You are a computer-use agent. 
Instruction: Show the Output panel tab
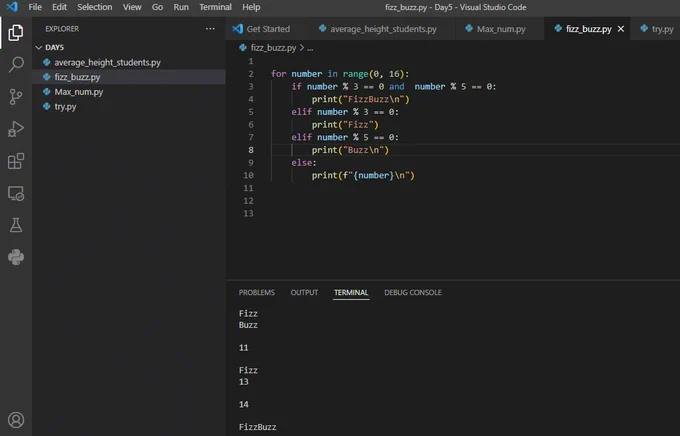(x=304, y=292)
